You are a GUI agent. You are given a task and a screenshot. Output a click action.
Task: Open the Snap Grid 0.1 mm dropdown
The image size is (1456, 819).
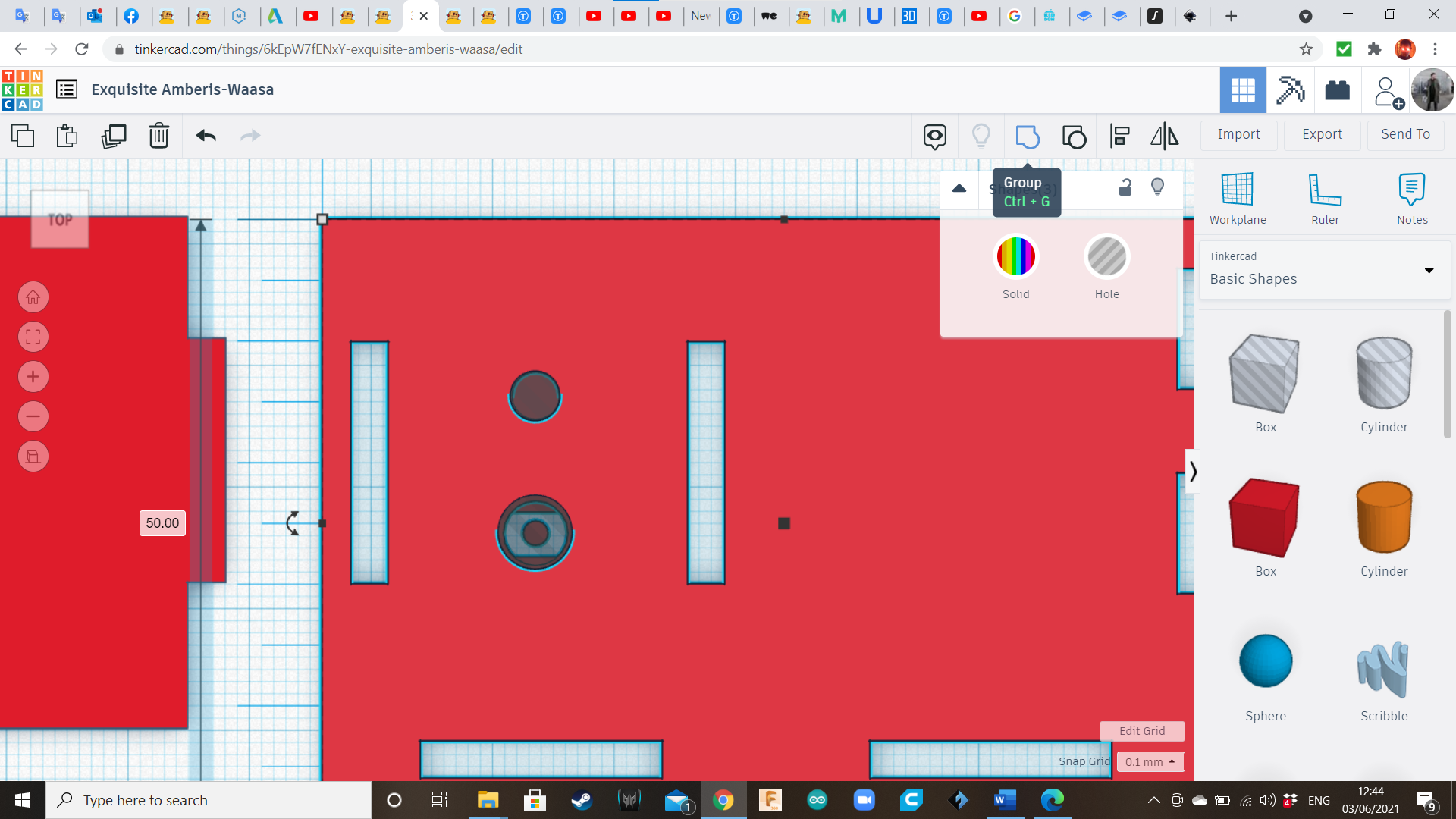click(1150, 761)
